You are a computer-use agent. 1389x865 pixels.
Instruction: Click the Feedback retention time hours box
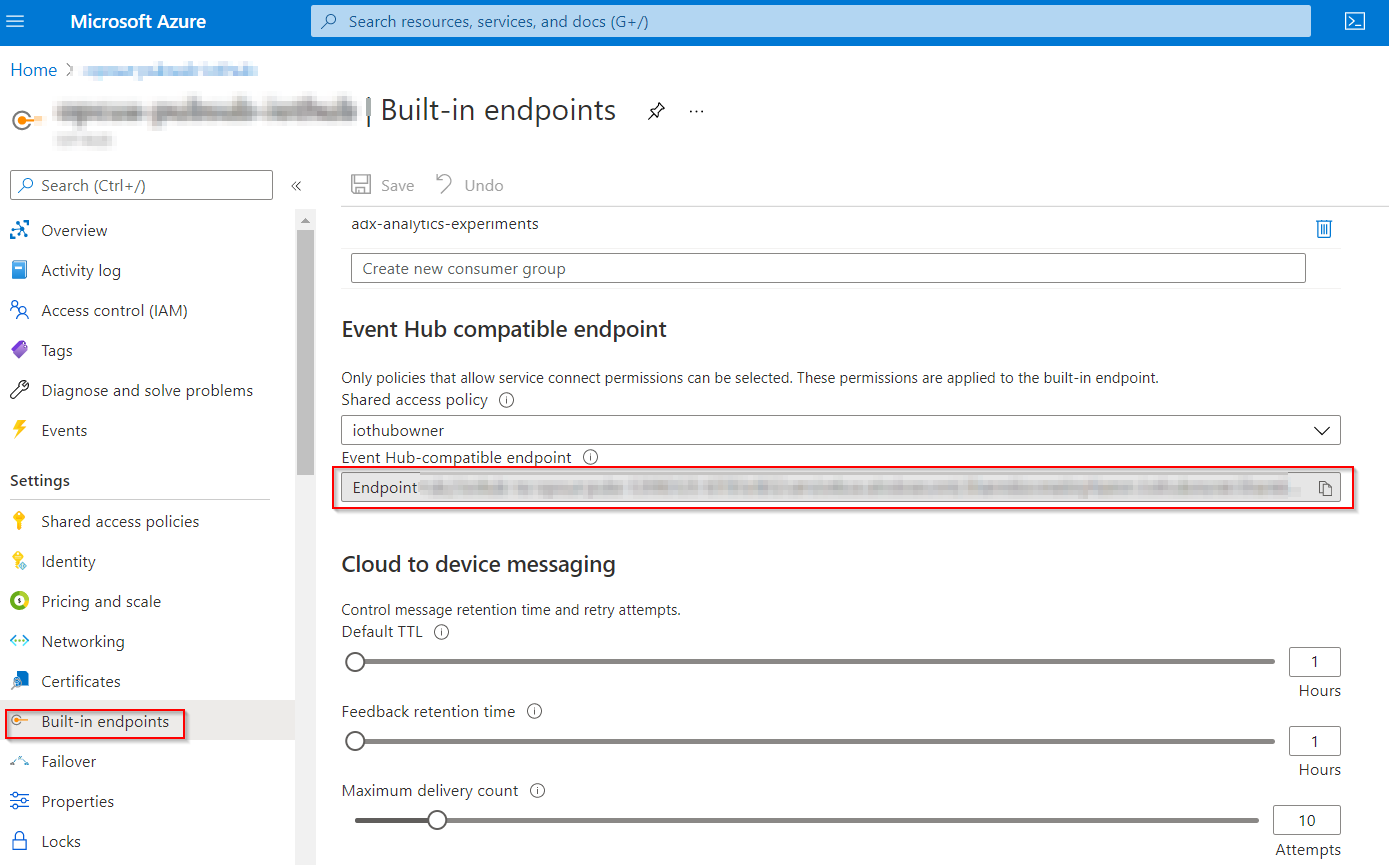1315,741
